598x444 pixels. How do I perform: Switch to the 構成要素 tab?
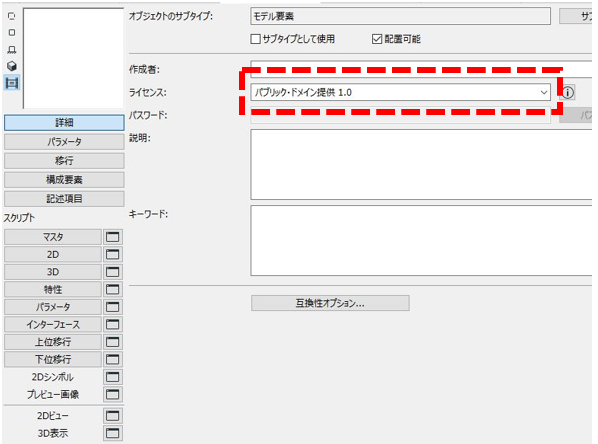64,180
